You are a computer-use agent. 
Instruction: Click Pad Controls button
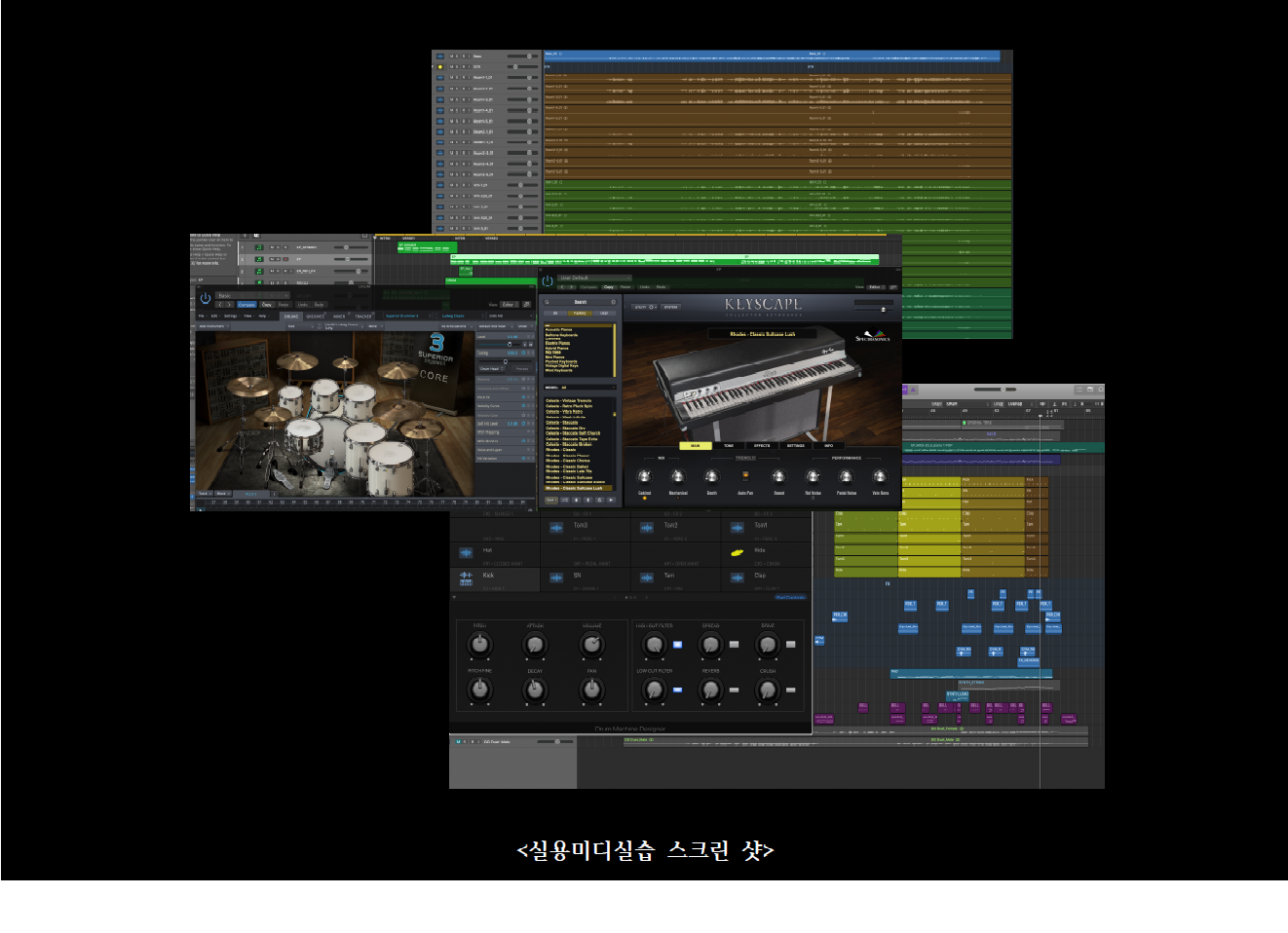[790, 597]
